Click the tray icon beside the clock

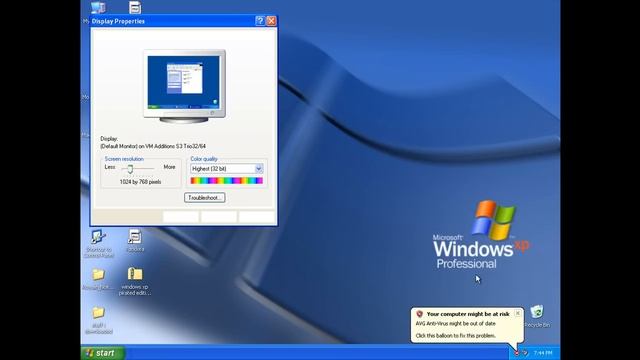click(x=525, y=353)
